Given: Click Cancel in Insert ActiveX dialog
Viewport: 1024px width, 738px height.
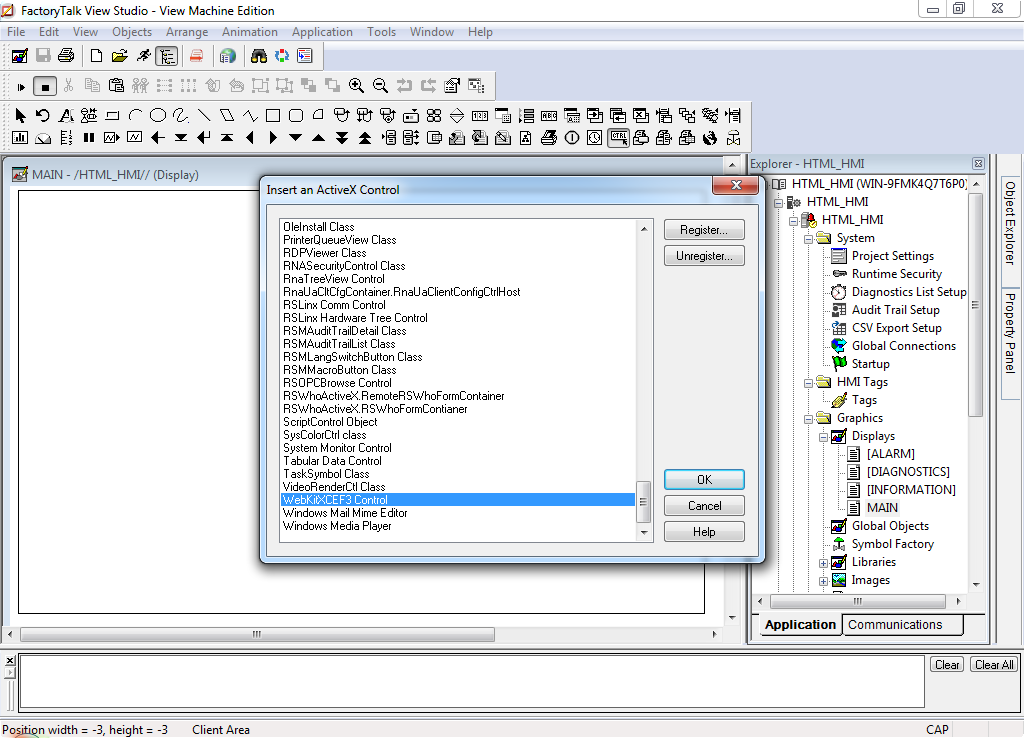Looking at the screenshot, I should (704, 505).
